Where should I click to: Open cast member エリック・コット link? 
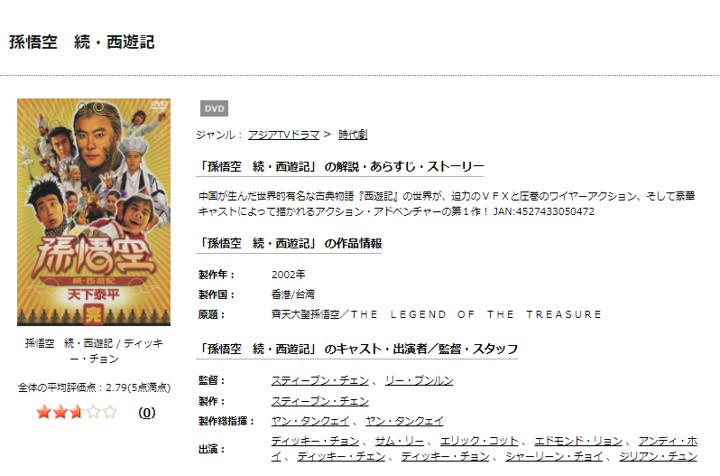pos(479,441)
